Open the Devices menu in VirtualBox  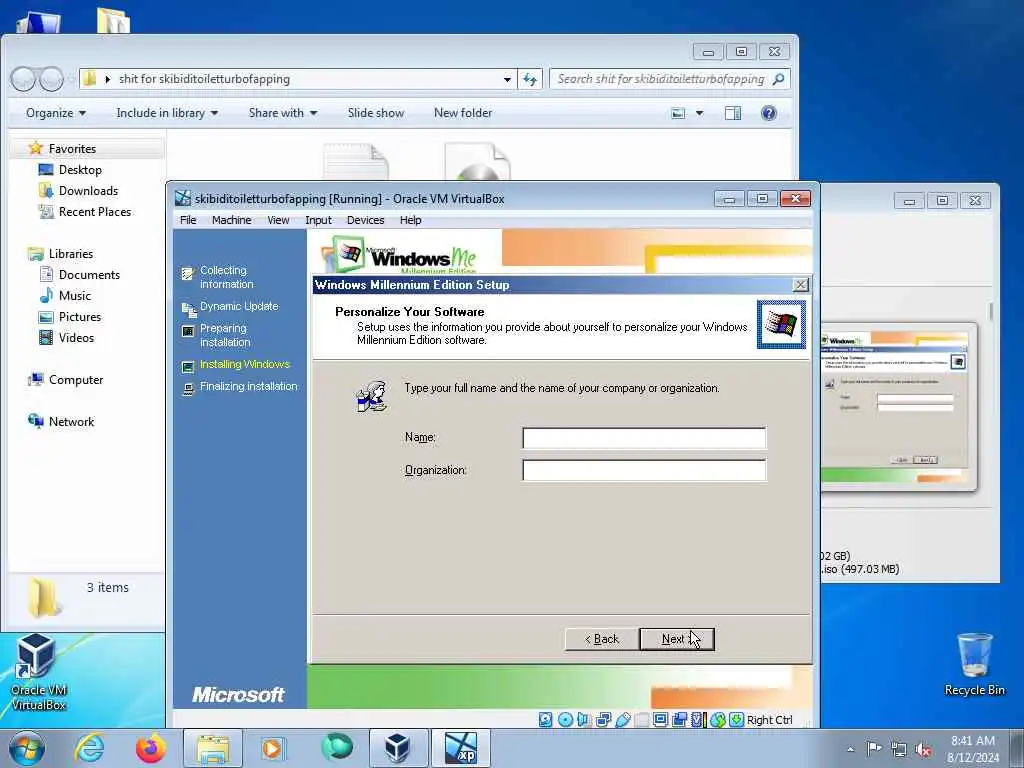365,220
